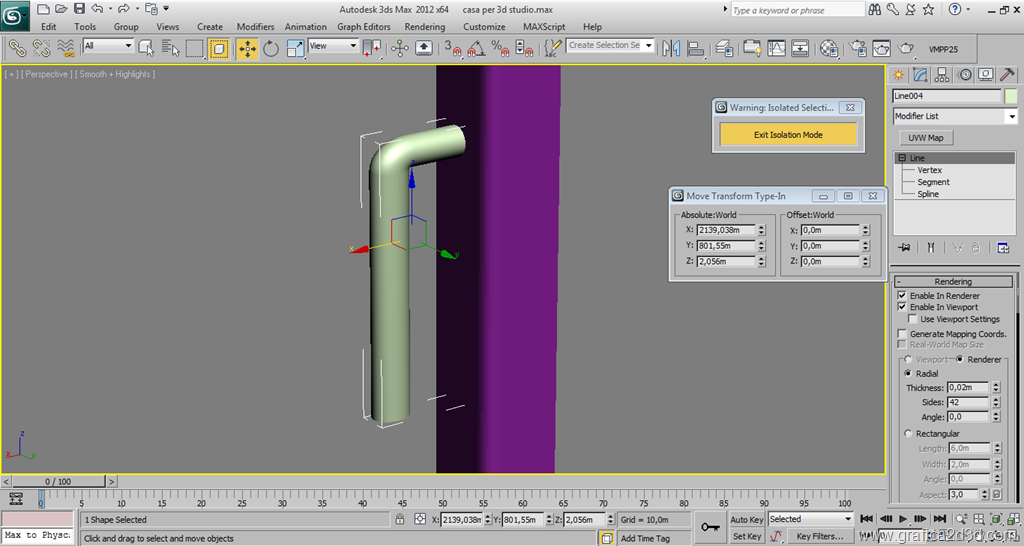1024x546 pixels.
Task: Click the Render Setup teapot icon
Action: pos(858,48)
